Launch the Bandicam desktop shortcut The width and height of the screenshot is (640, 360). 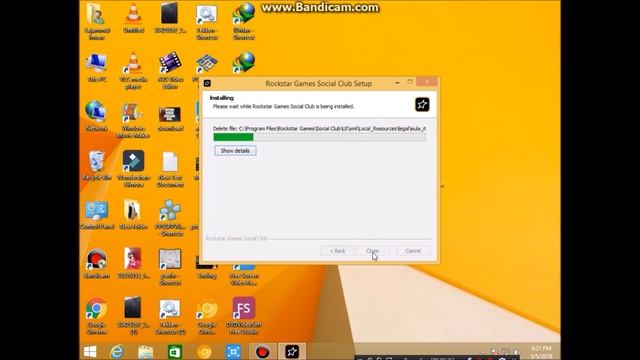(97, 263)
